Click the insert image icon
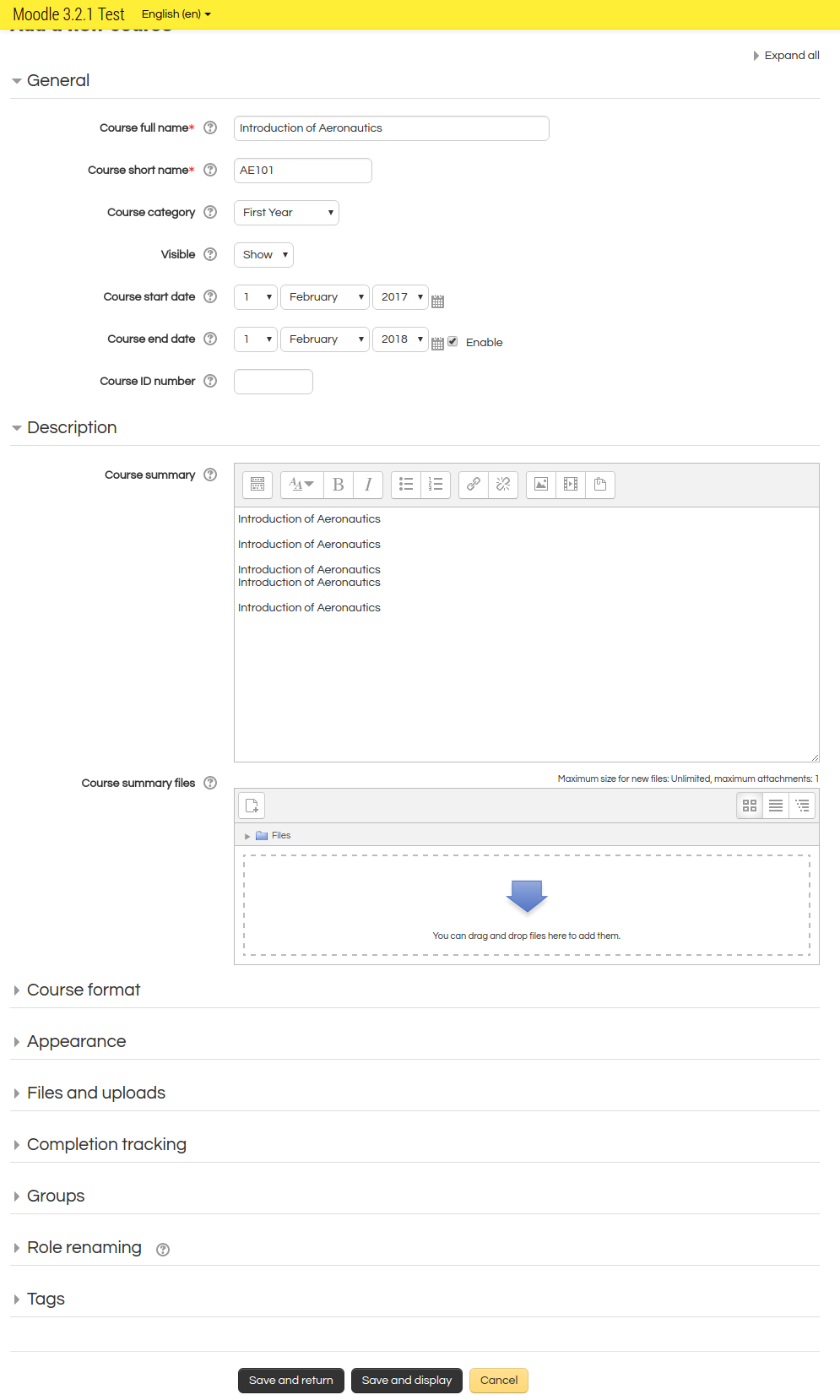 click(541, 485)
